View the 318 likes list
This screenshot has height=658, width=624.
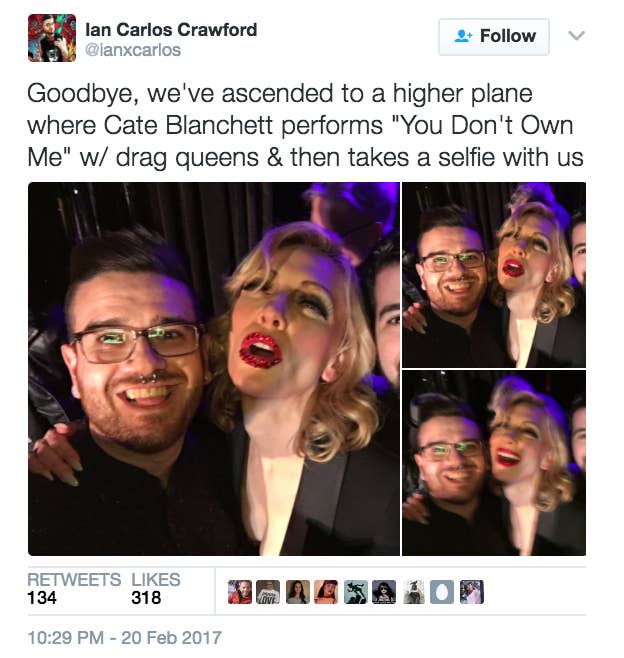pos(156,589)
